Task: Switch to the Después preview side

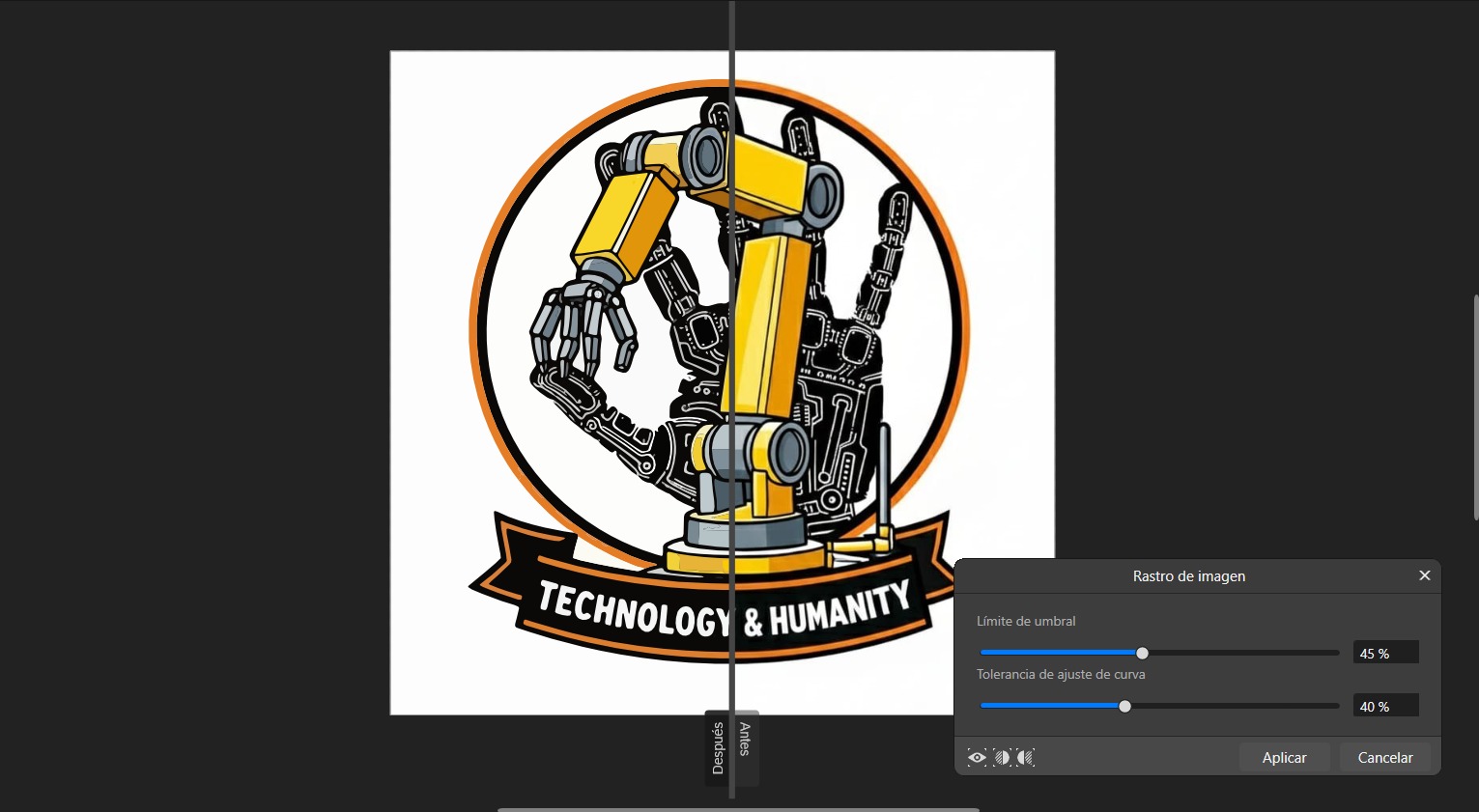Action: tap(718, 748)
